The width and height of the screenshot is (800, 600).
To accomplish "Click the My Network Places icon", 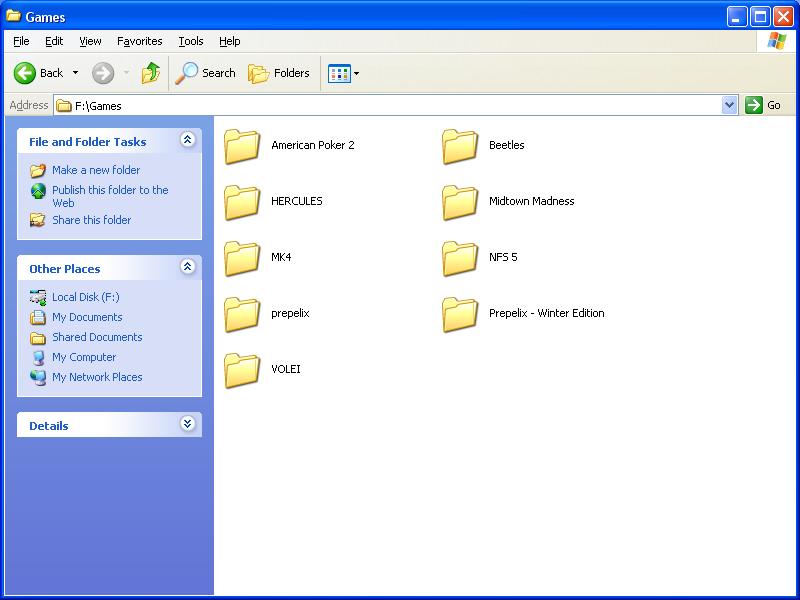I will (x=38, y=378).
